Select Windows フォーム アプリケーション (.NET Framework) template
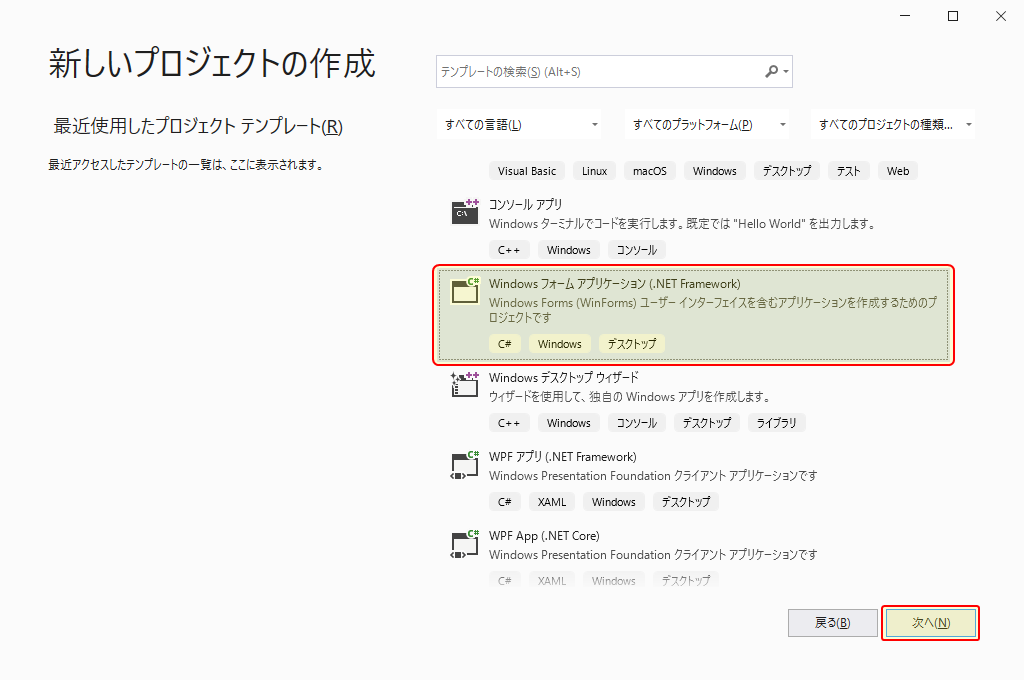Image resolution: width=1024 pixels, height=680 pixels. point(694,315)
